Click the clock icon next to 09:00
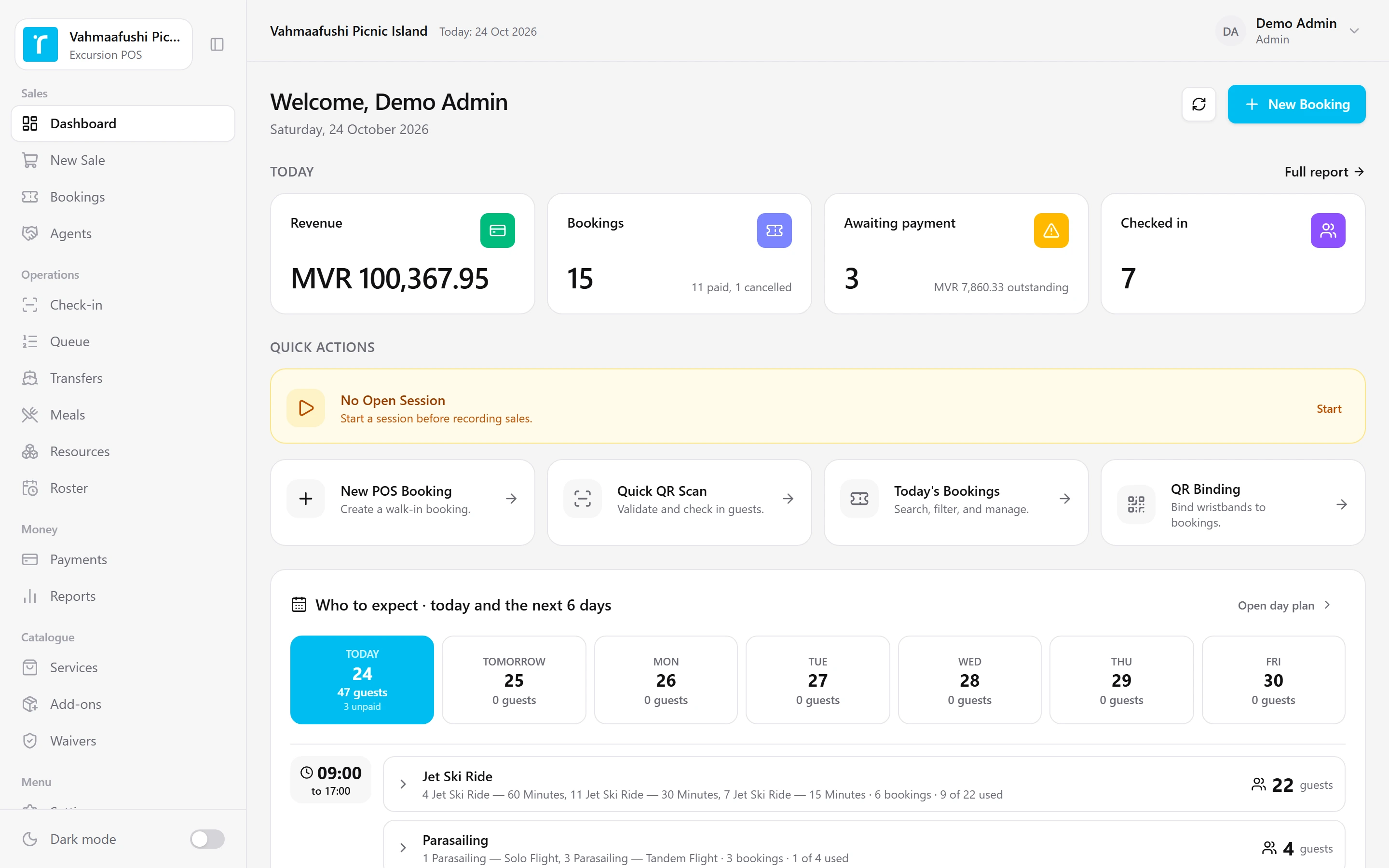This screenshot has height=868, width=1389. tap(307, 772)
